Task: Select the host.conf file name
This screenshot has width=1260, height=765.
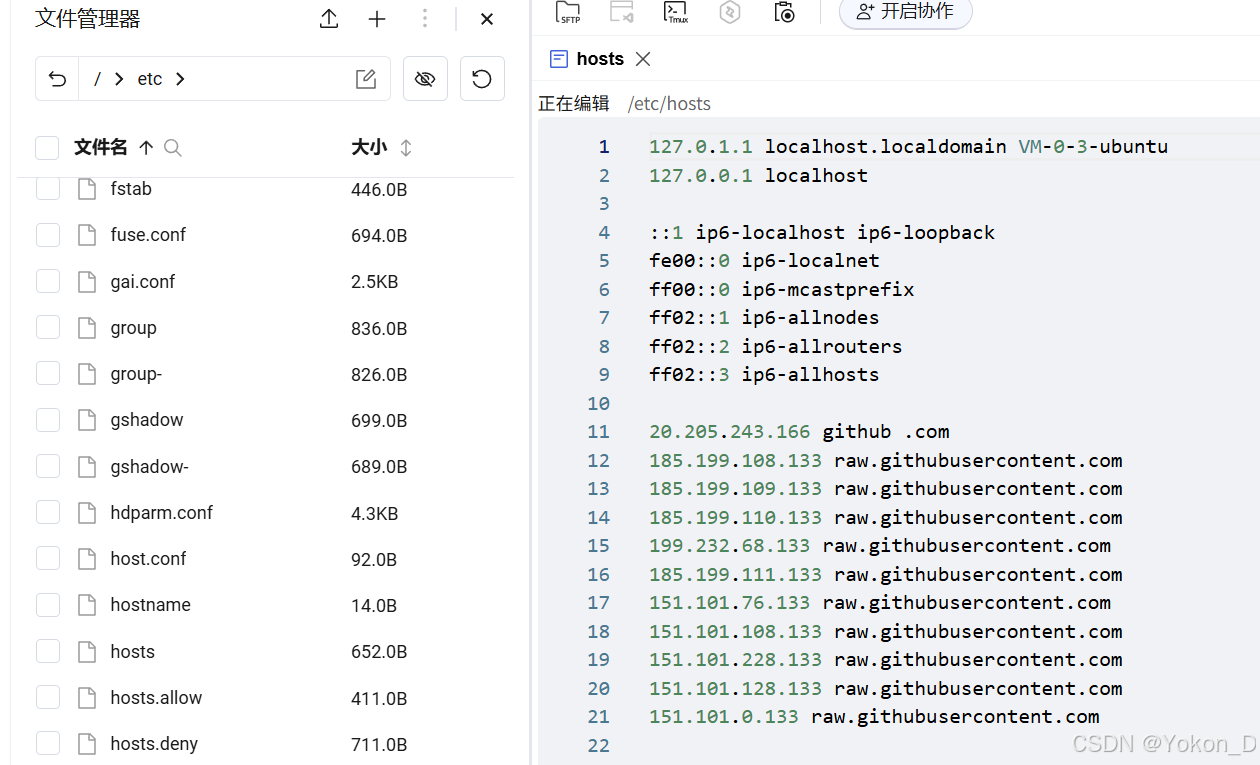Action: click(x=148, y=559)
